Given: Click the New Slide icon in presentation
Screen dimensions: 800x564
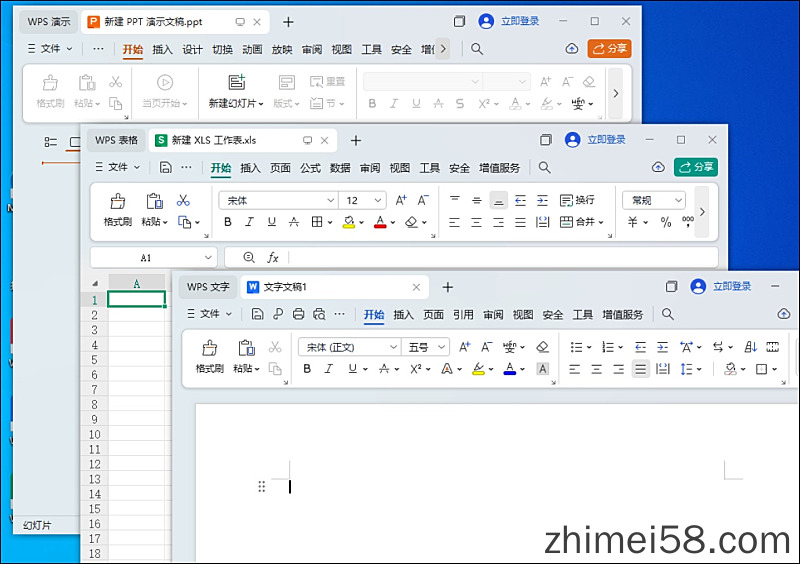Looking at the screenshot, I should [x=236, y=83].
